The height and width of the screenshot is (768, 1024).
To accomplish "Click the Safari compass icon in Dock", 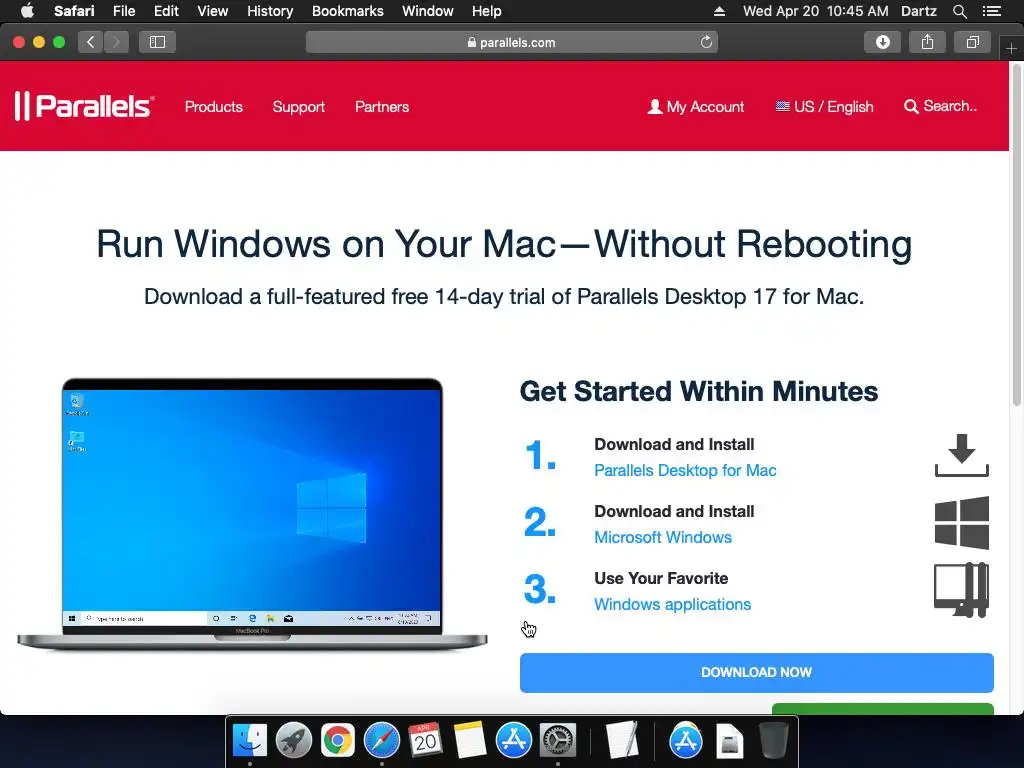I will [381, 741].
